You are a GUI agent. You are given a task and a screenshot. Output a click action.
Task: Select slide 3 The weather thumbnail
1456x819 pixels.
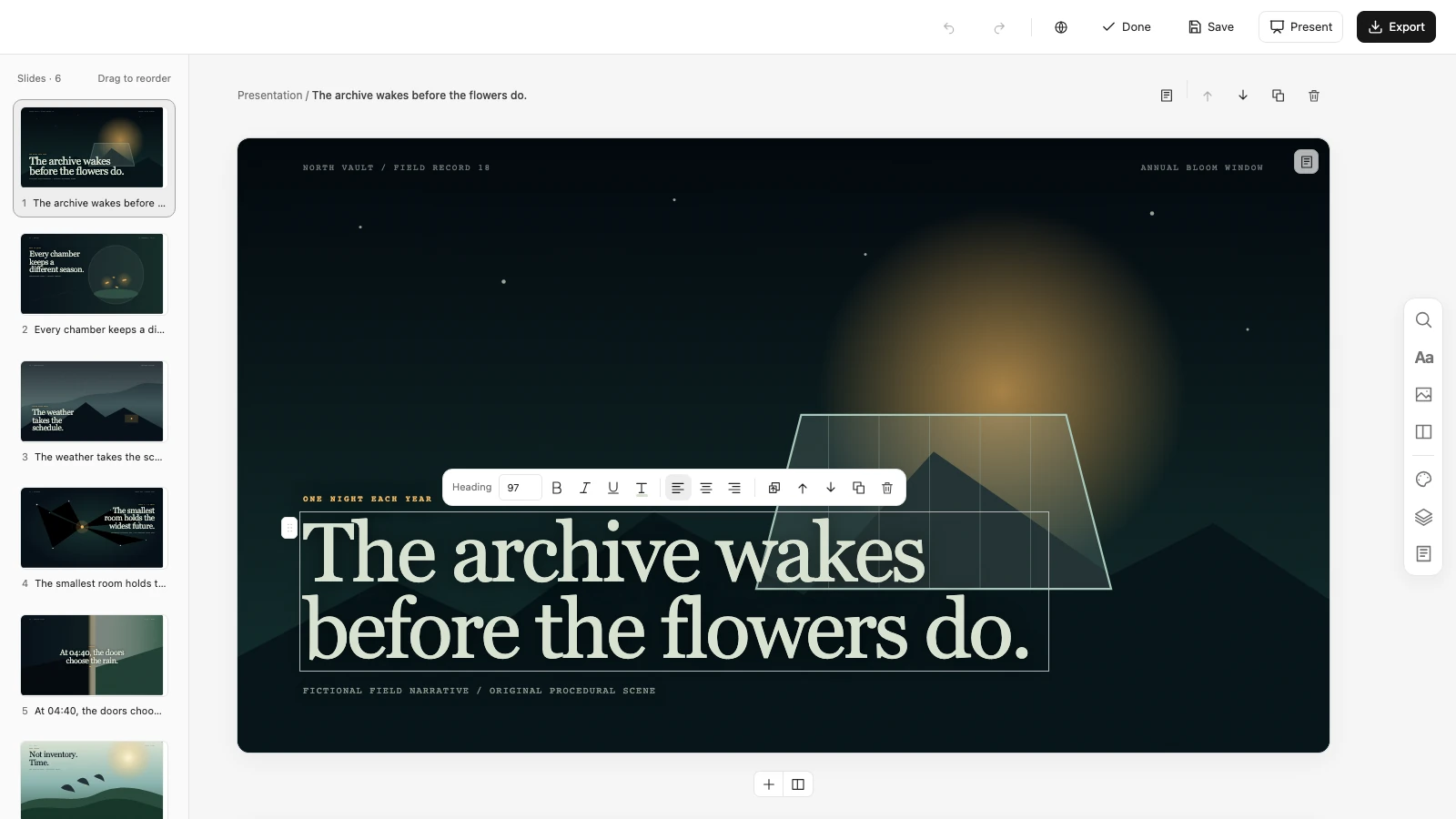click(92, 401)
